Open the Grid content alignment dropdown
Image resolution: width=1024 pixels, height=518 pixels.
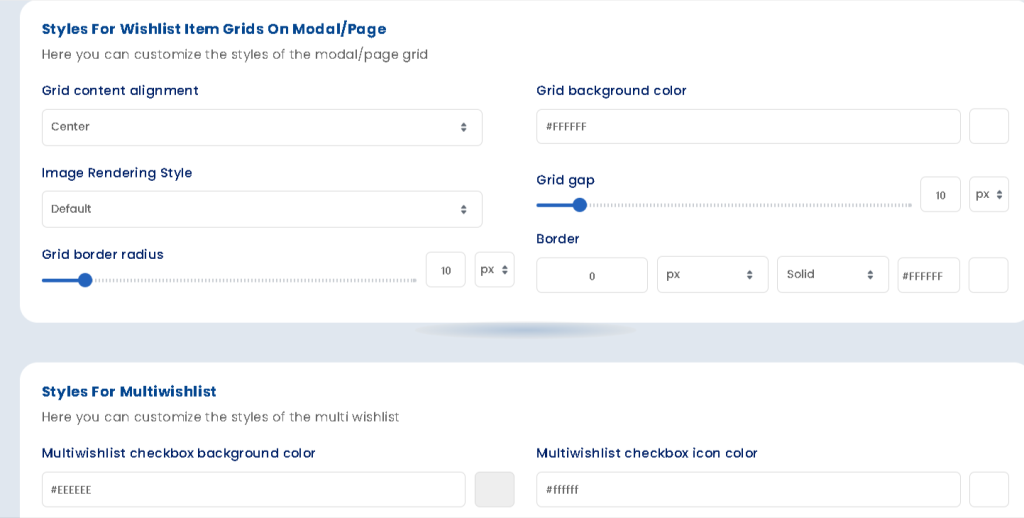261,127
